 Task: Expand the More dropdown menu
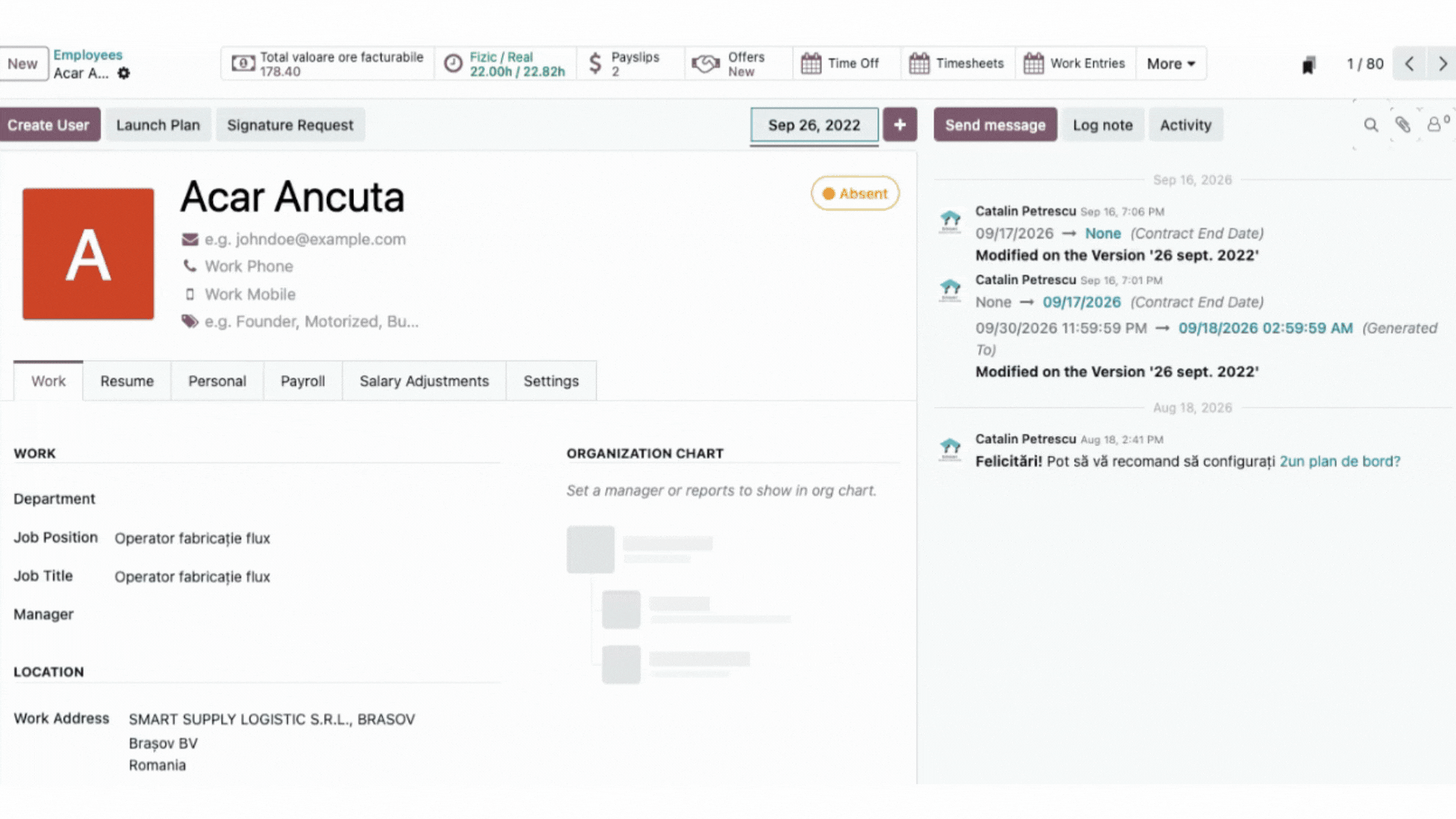tap(1171, 64)
